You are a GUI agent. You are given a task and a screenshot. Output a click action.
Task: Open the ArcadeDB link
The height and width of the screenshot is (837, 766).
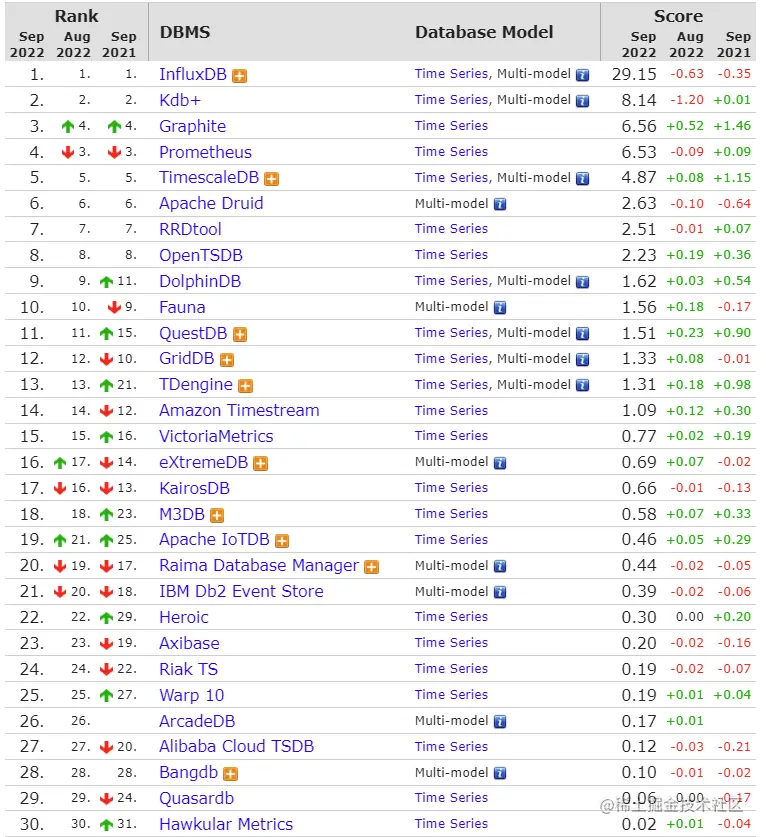[197, 721]
